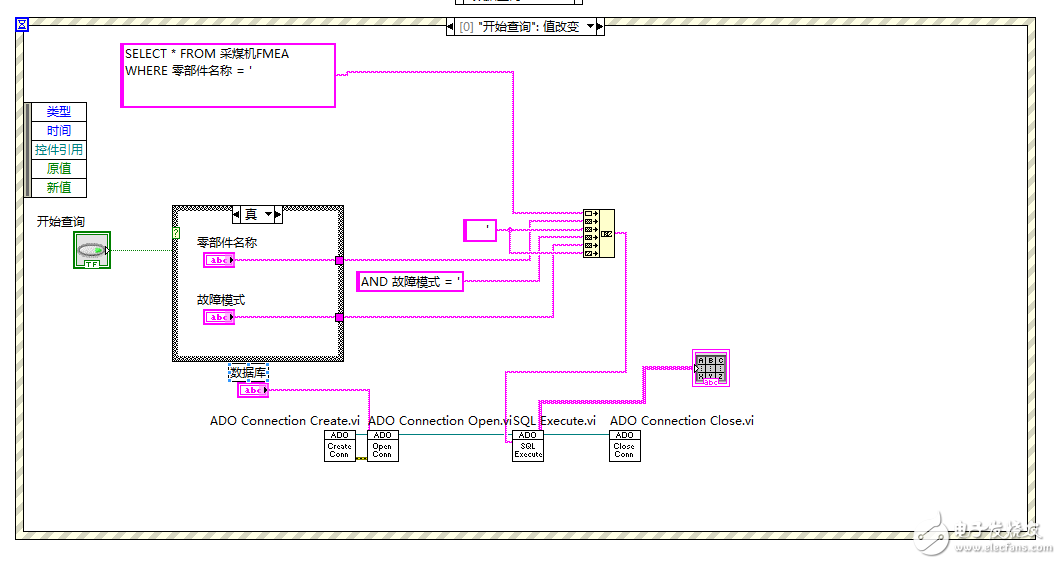Click the ADO Connection Close.vi label
Image resolution: width=1061 pixels, height=564 pixels.
click(x=682, y=421)
